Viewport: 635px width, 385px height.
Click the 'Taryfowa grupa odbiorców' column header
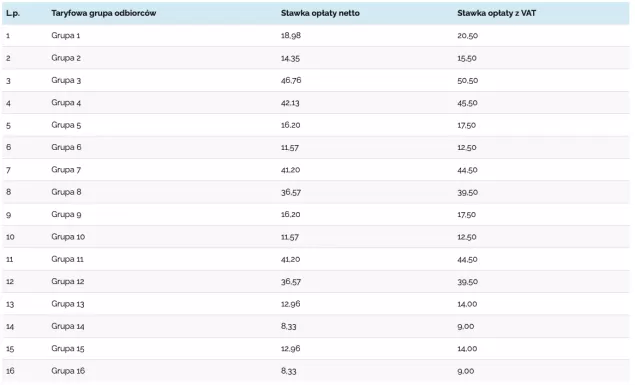click(x=103, y=13)
